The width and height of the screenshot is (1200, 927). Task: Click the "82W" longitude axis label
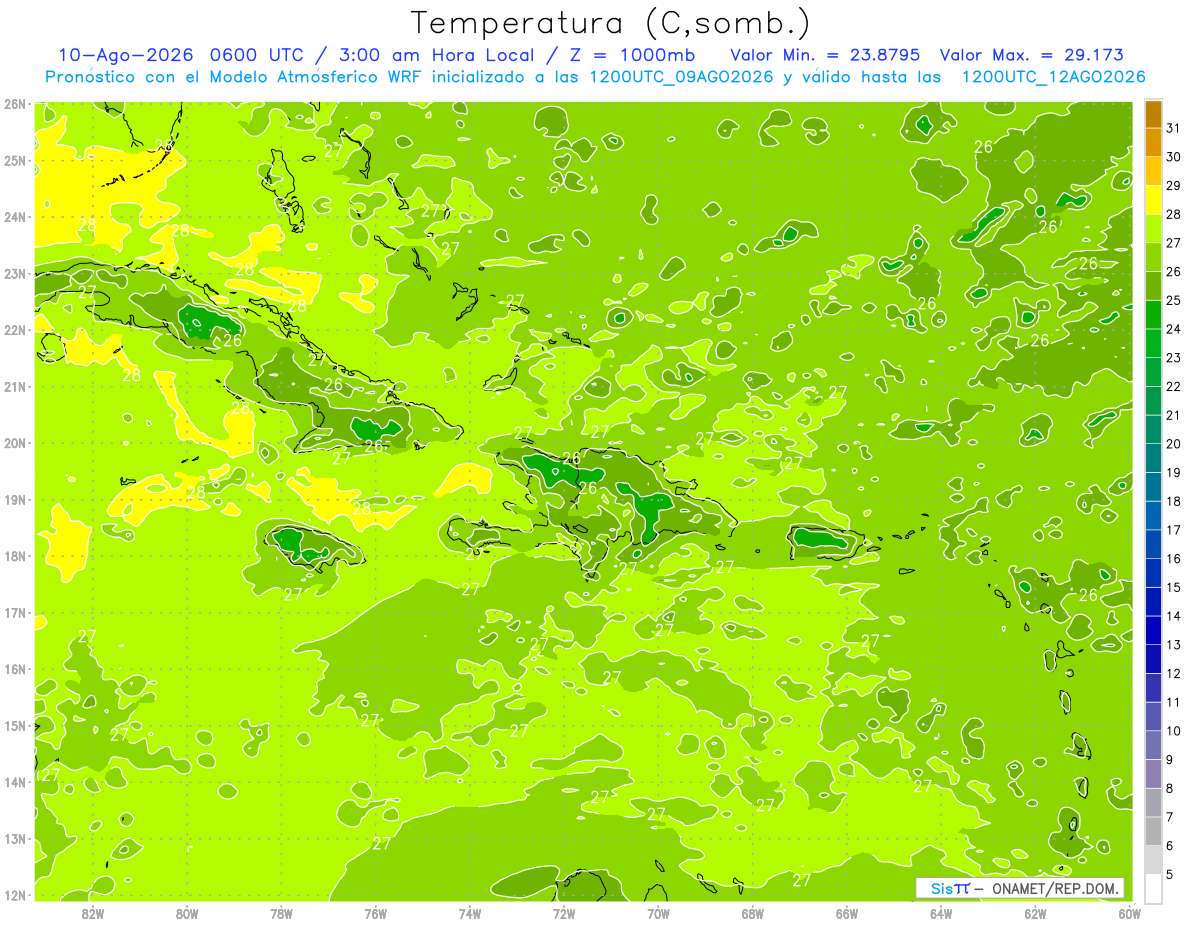coord(93,913)
